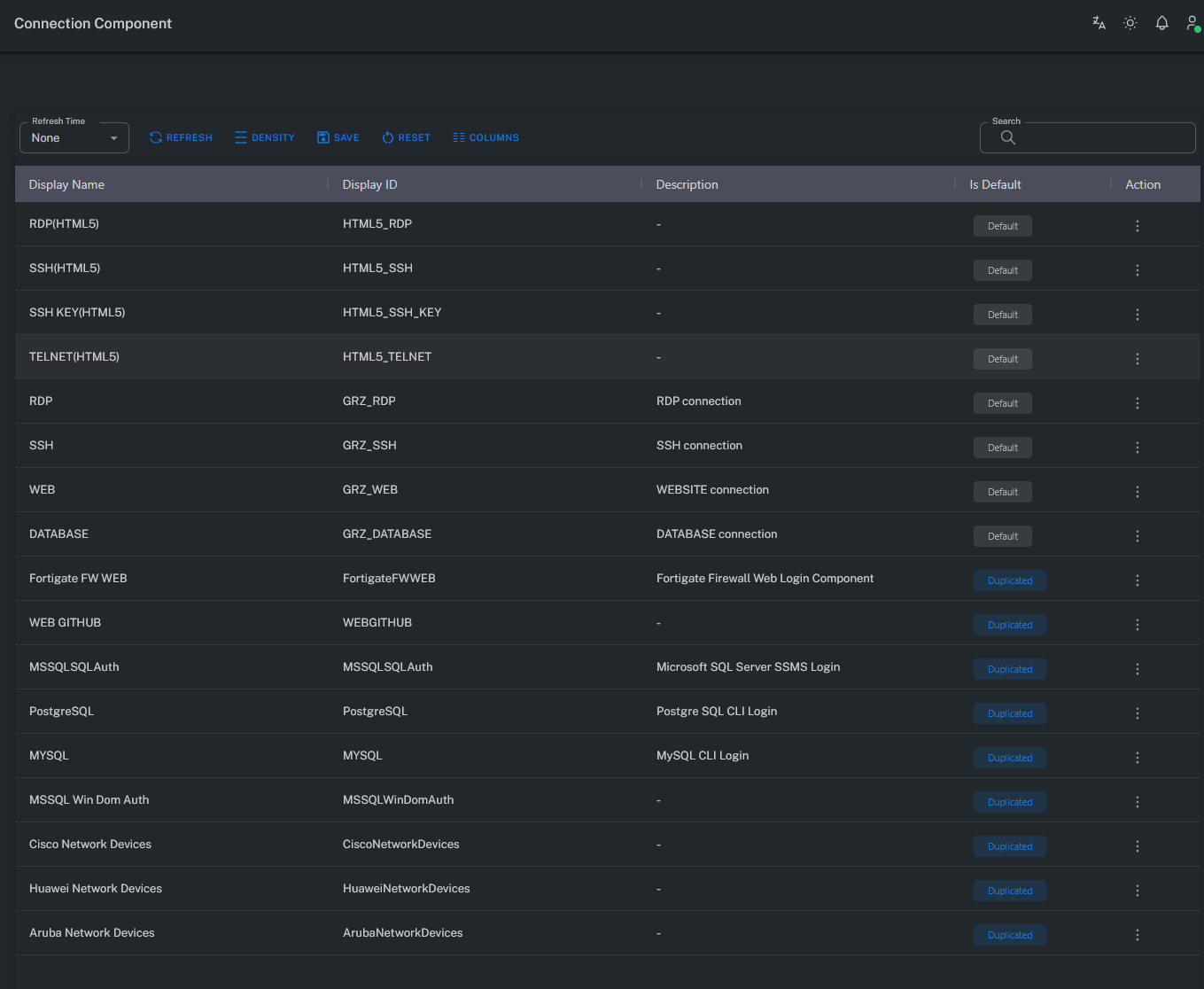1204x989 pixels.
Task: Click the Refresh button
Action: coord(181,138)
